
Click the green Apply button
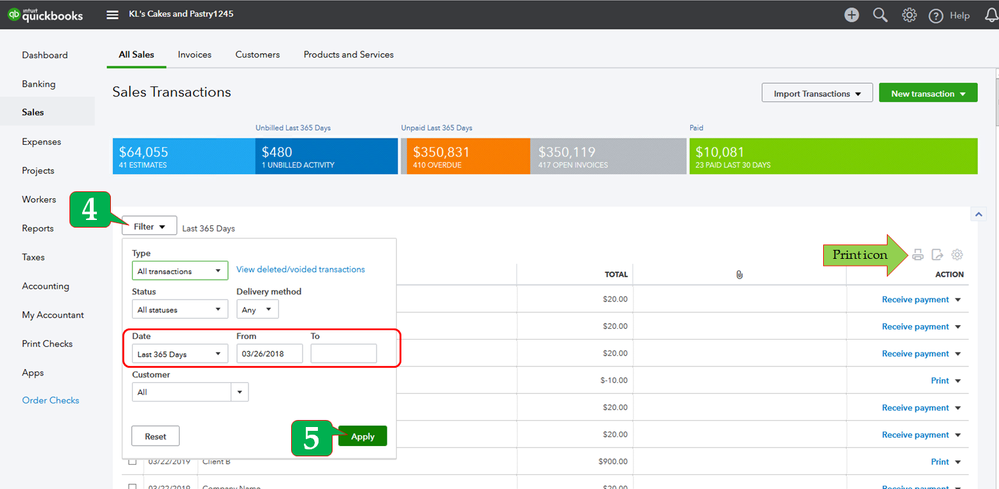[x=362, y=436]
